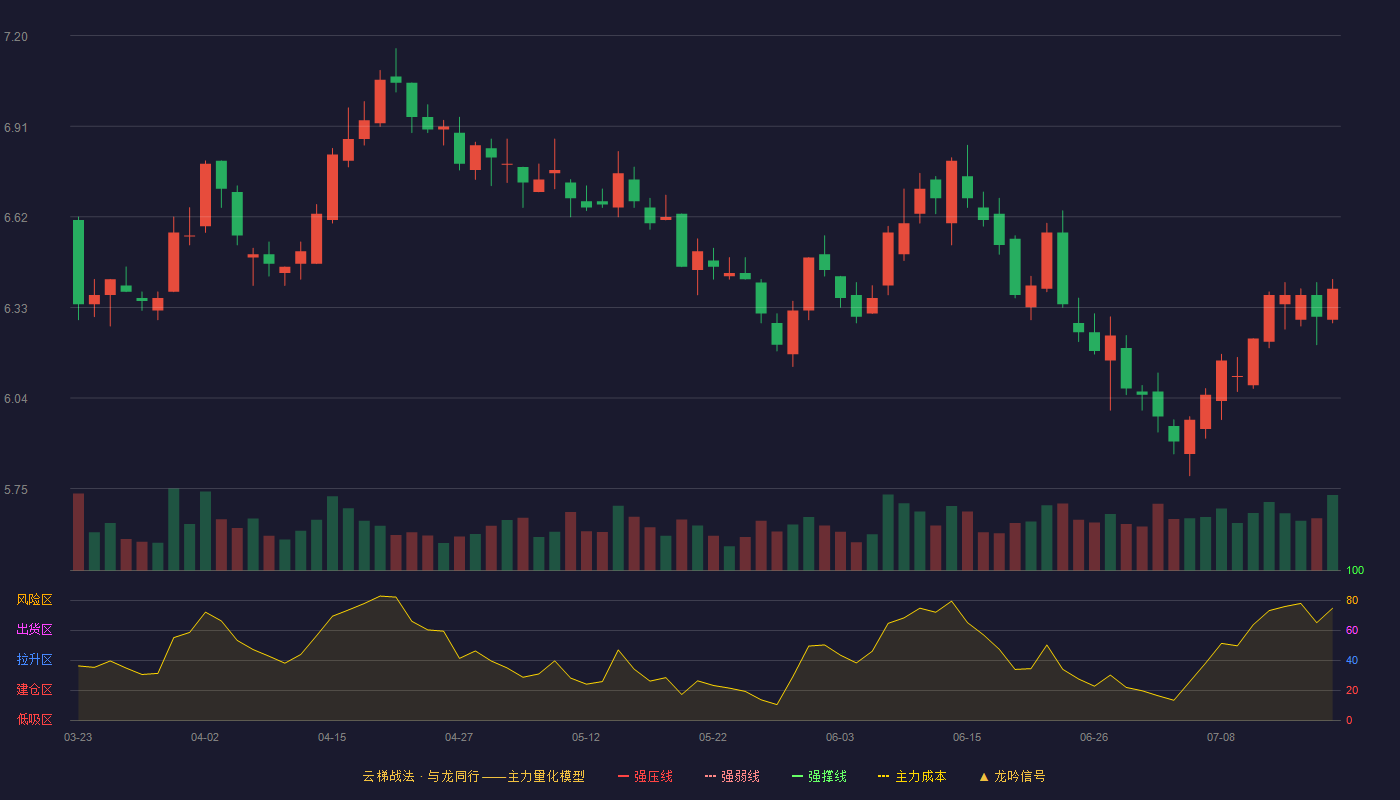
Task: Click the 80 indicator axis value
Action: [x=1352, y=600]
